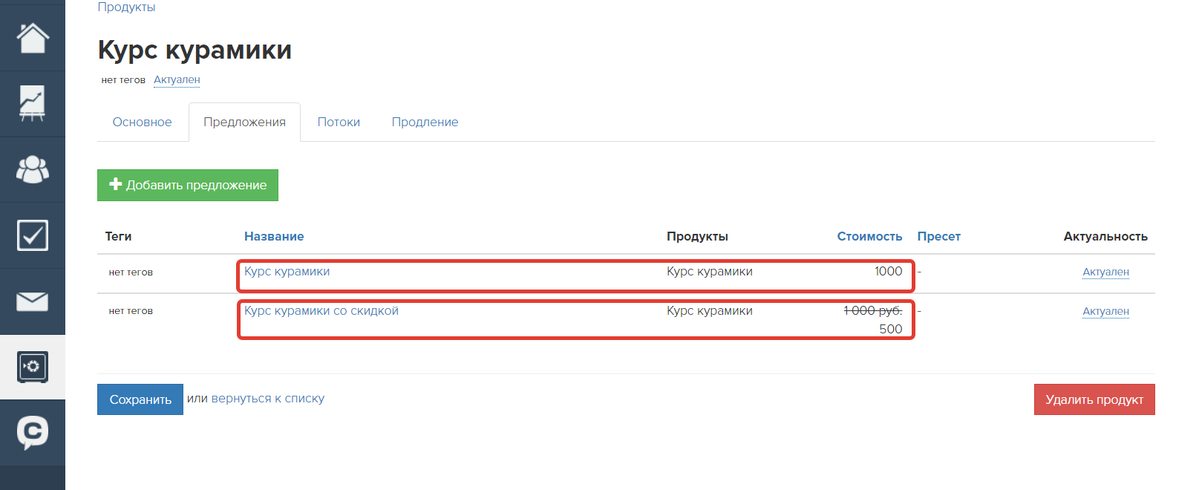Switch to the Продление tab
This screenshot has height=490, width=1199.
[425, 122]
